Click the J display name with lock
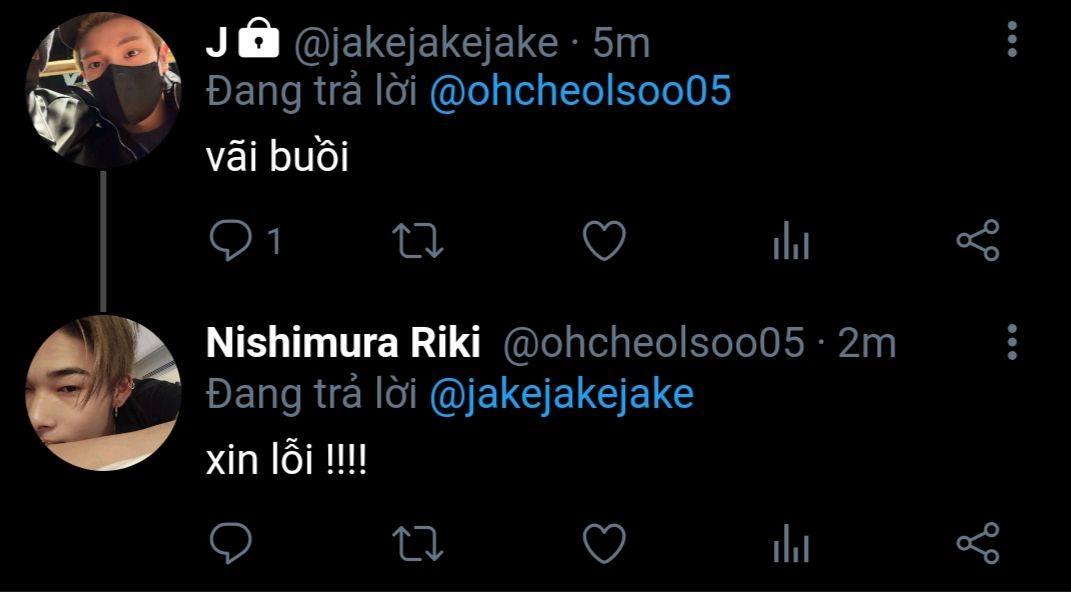The width and height of the screenshot is (1071, 592). [242, 42]
